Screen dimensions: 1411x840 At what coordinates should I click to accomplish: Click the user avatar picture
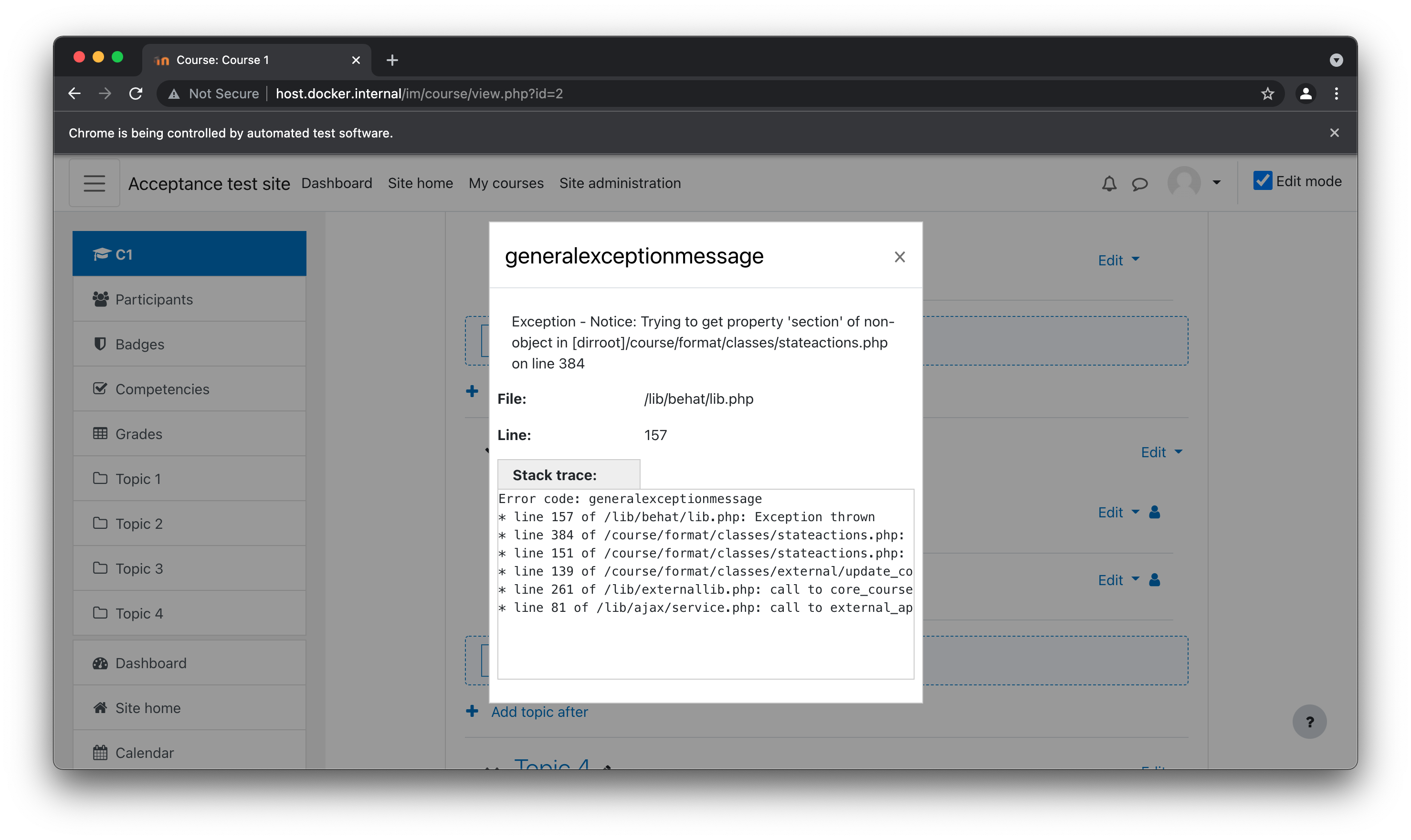tap(1183, 182)
